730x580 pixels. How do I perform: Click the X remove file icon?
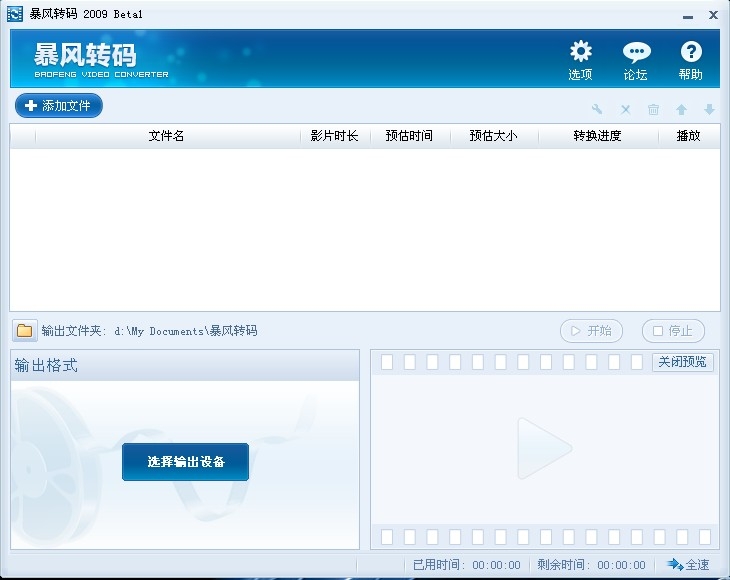coord(625,110)
